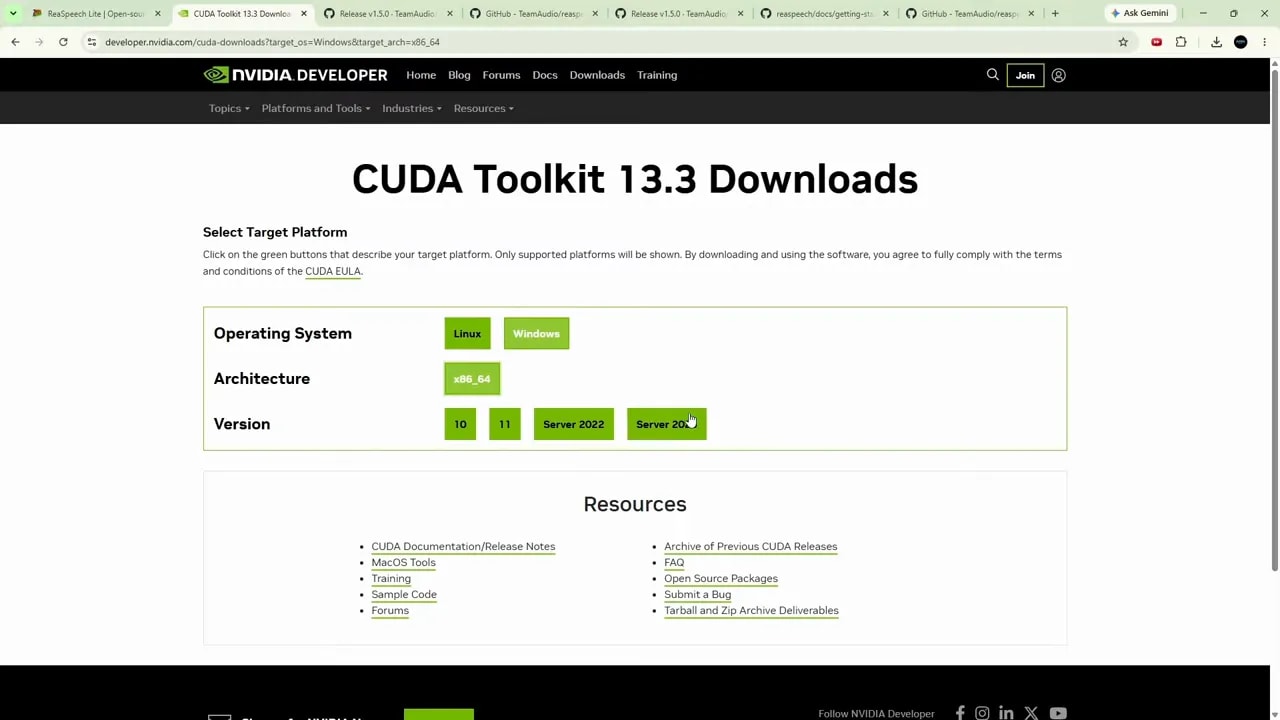This screenshot has width=1280, height=720.
Task: Open the CUDA EULA link
Action: pyautogui.click(x=333, y=271)
